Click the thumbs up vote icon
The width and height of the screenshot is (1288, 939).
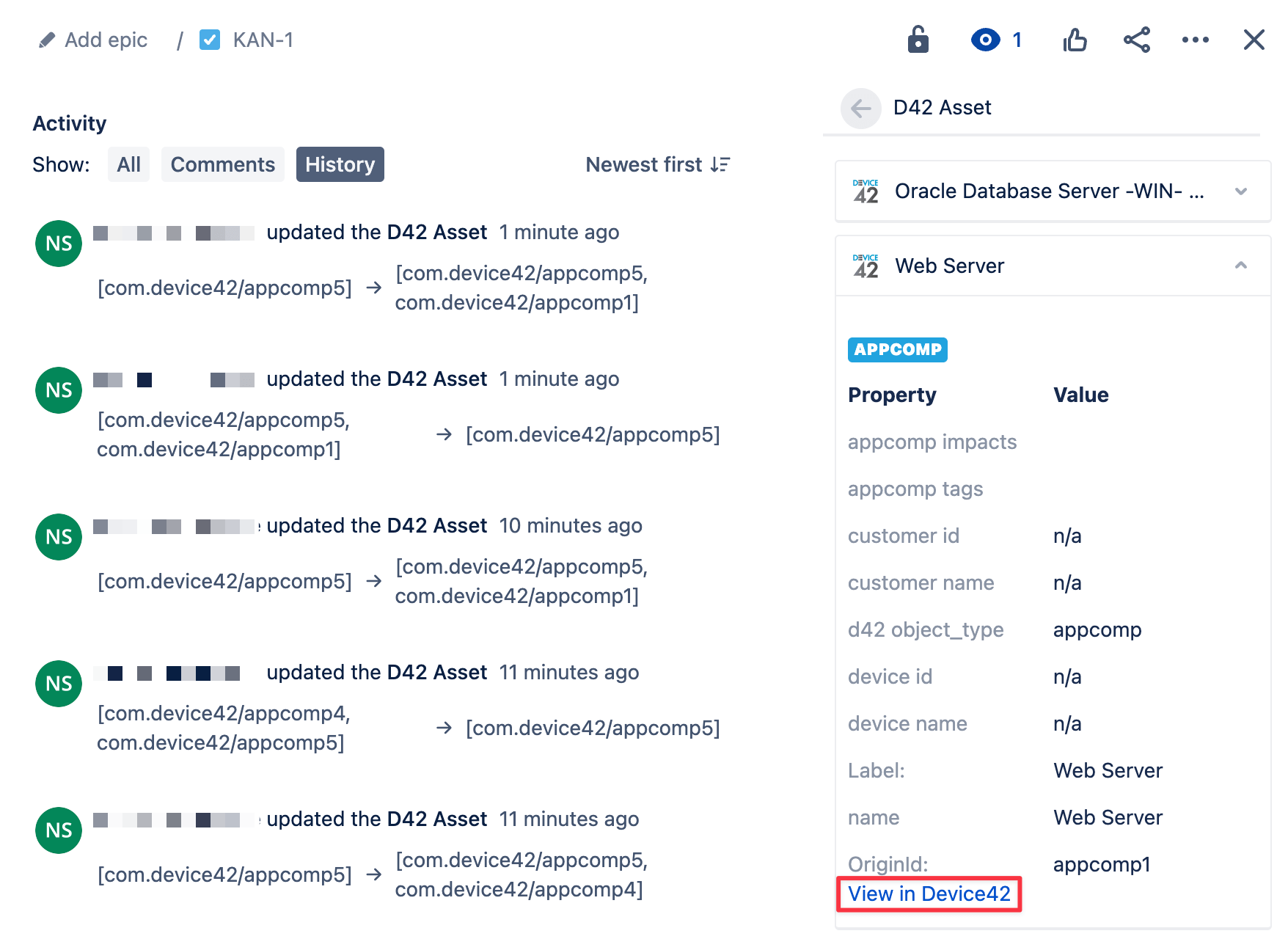tap(1075, 40)
